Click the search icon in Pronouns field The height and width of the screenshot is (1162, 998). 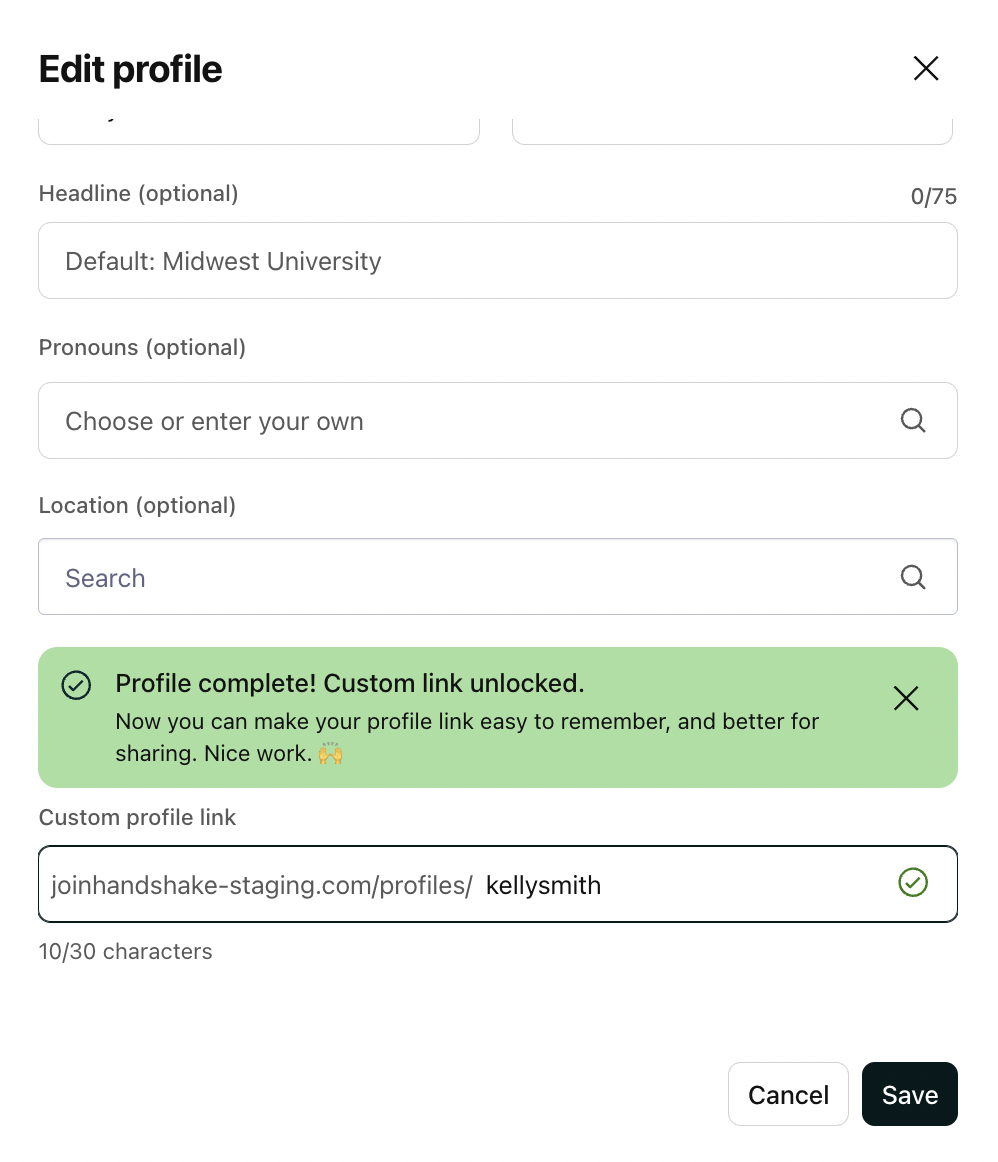[912, 420]
